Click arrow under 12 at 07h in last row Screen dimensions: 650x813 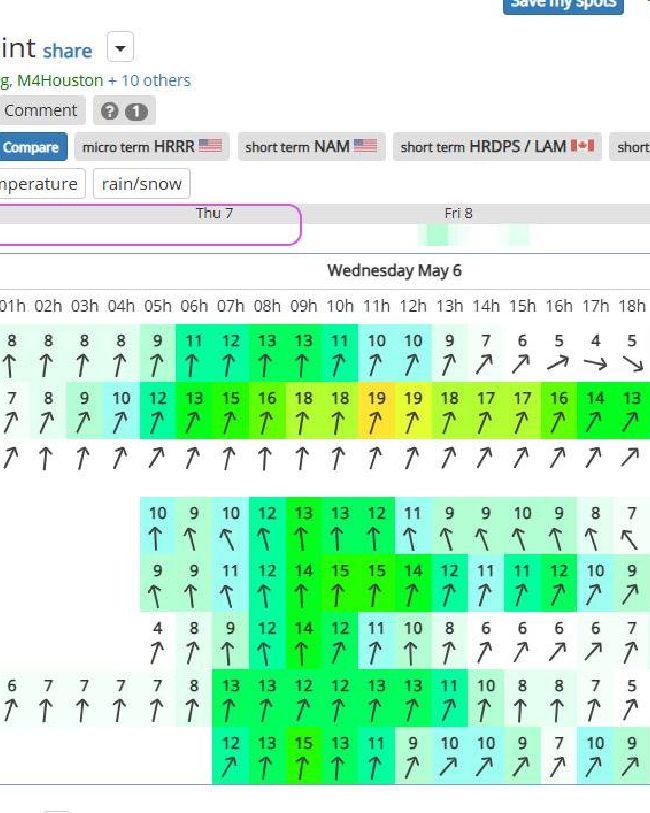(229, 768)
